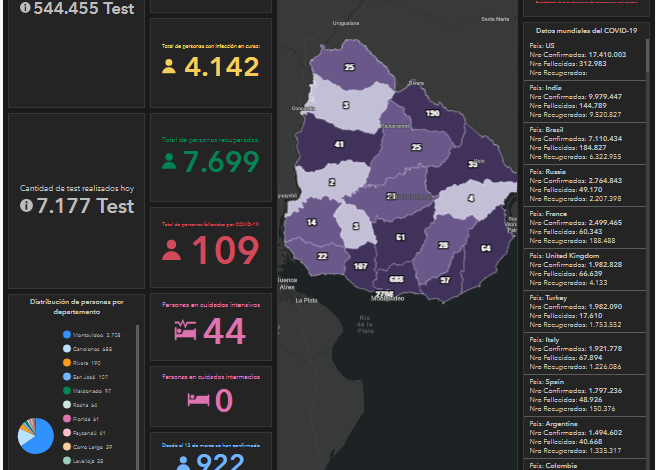This screenshot has width=656, height=470.
Task: Select the Montevideo blue legend dot
Action: coord(66,335)
